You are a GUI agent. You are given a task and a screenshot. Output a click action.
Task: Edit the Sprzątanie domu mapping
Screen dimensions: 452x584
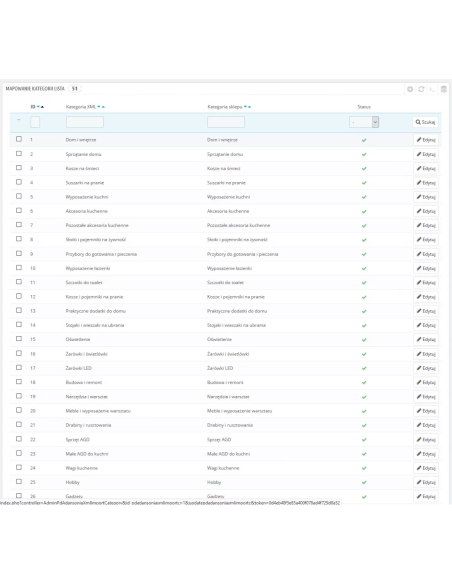point(426,154)
